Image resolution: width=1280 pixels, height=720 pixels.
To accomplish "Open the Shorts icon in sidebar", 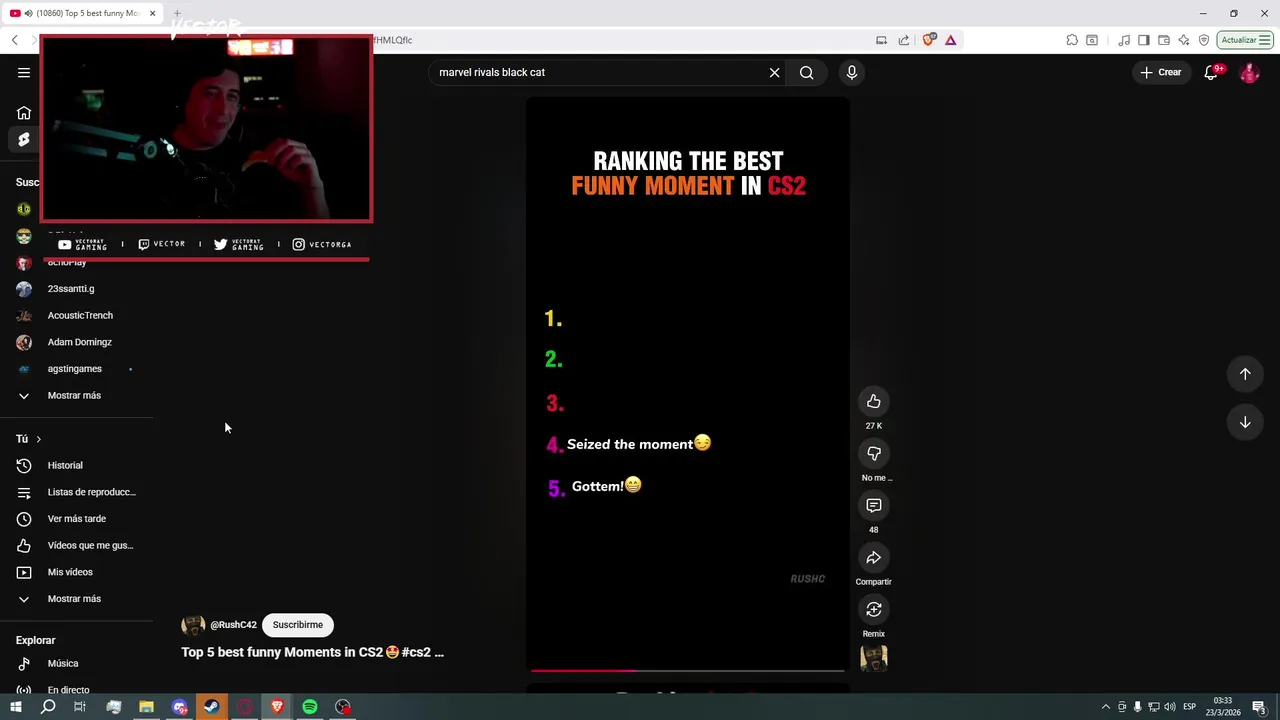I will pos(24,140).
